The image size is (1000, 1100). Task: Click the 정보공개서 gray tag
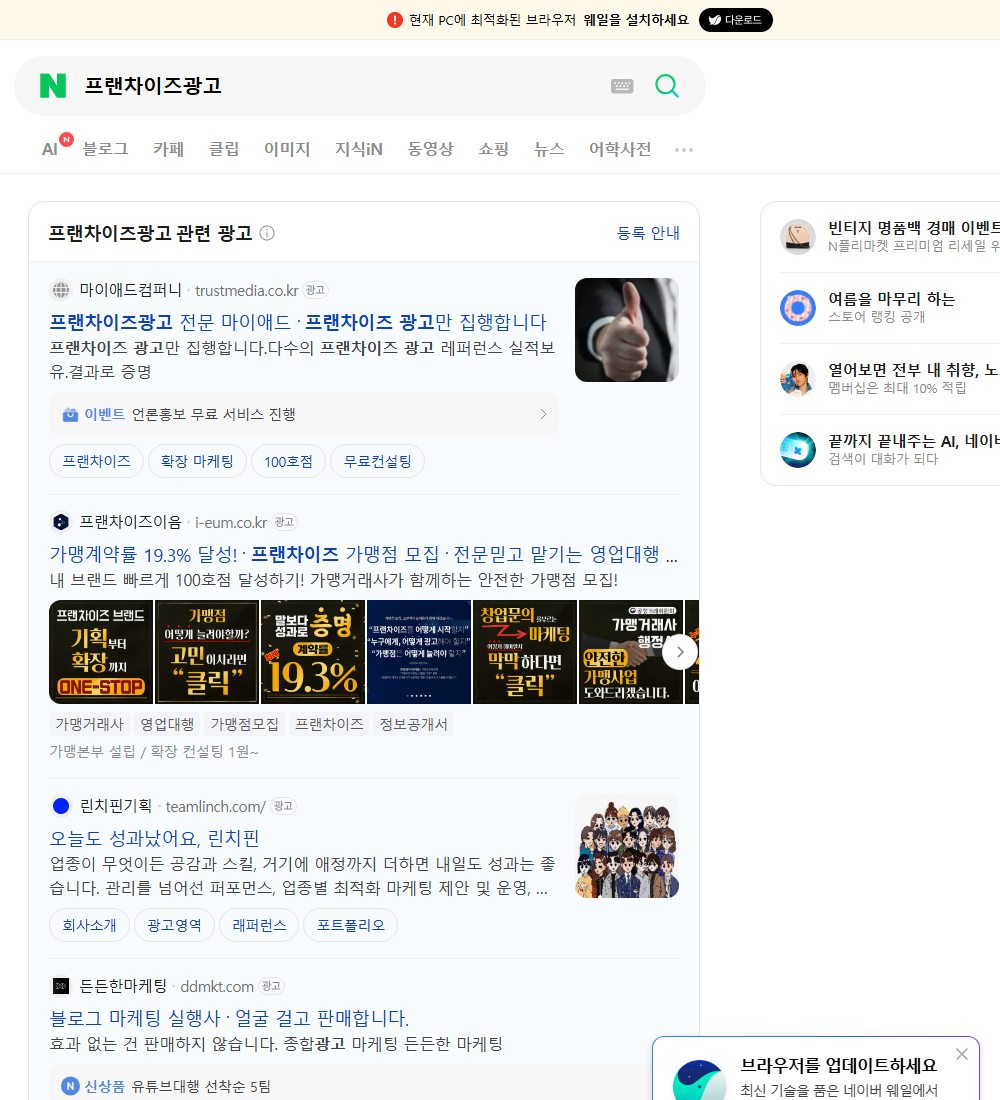click(x=413, y=724)
